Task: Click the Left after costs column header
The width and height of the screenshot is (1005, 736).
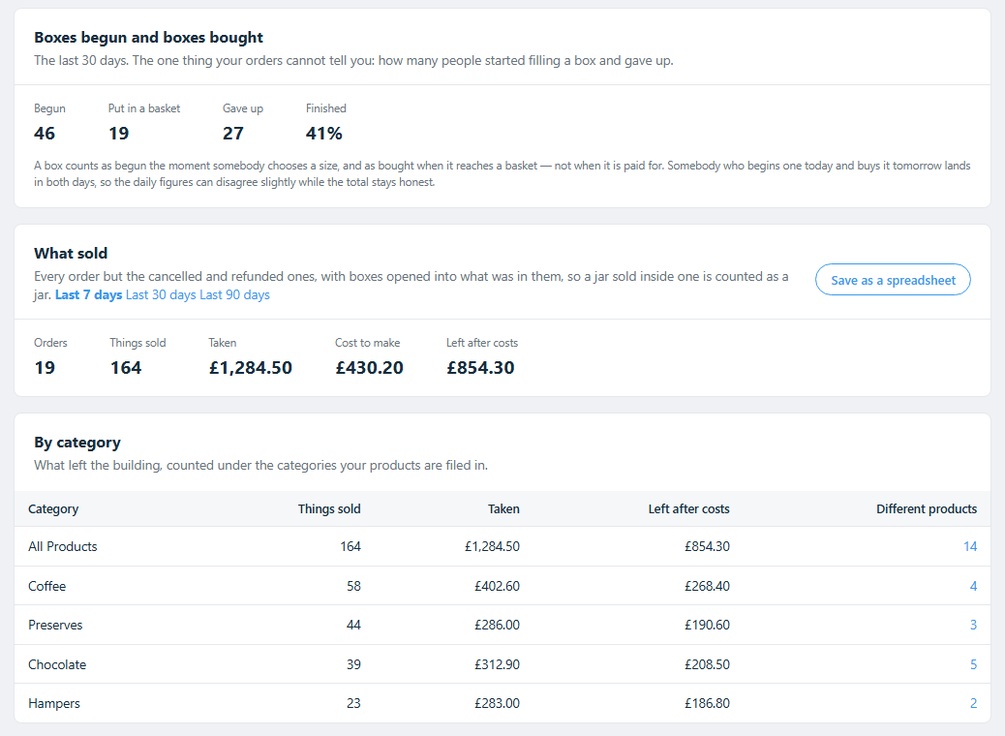Action: point(688,509)
